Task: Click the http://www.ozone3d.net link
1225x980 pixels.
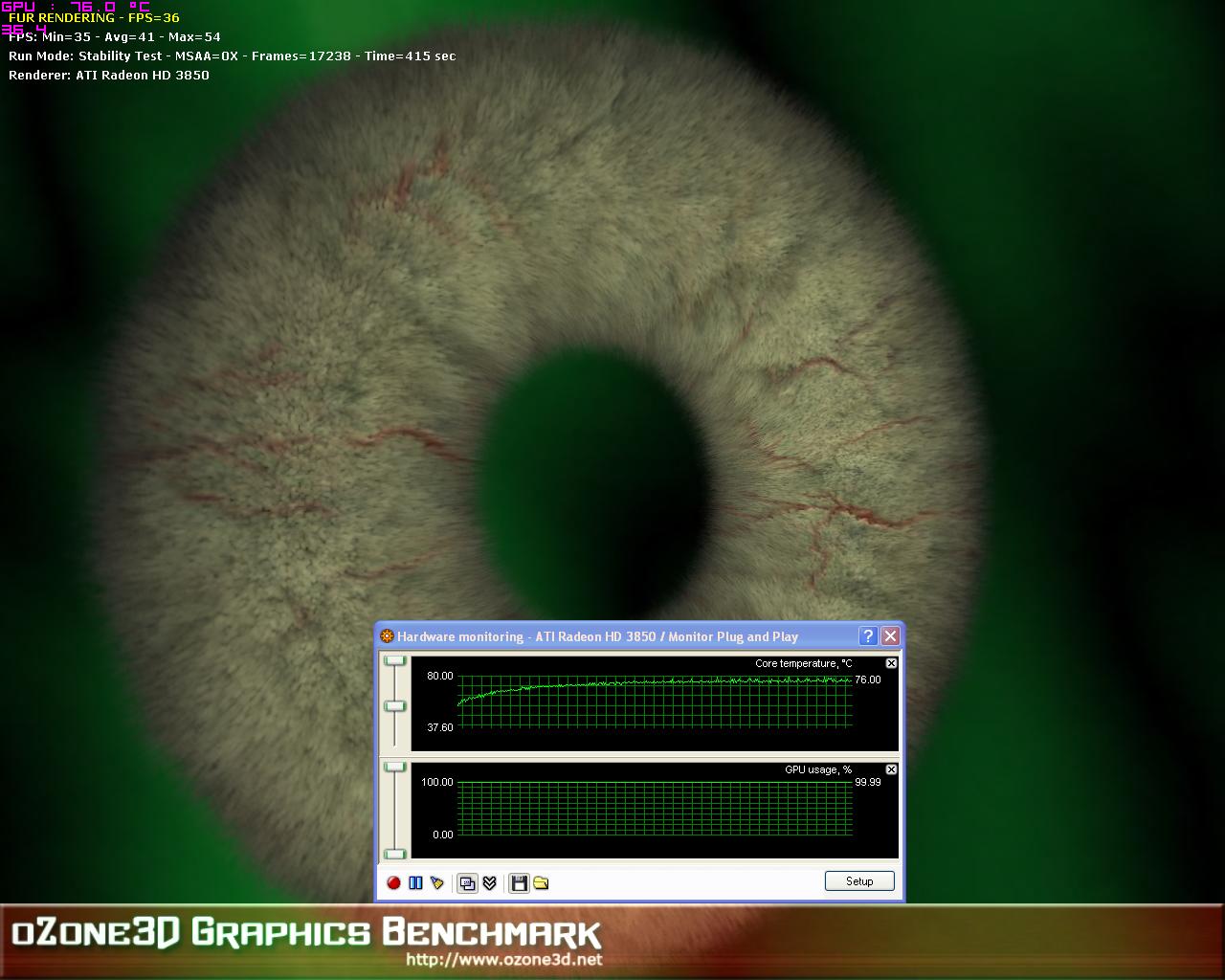Action: (504, 959)
